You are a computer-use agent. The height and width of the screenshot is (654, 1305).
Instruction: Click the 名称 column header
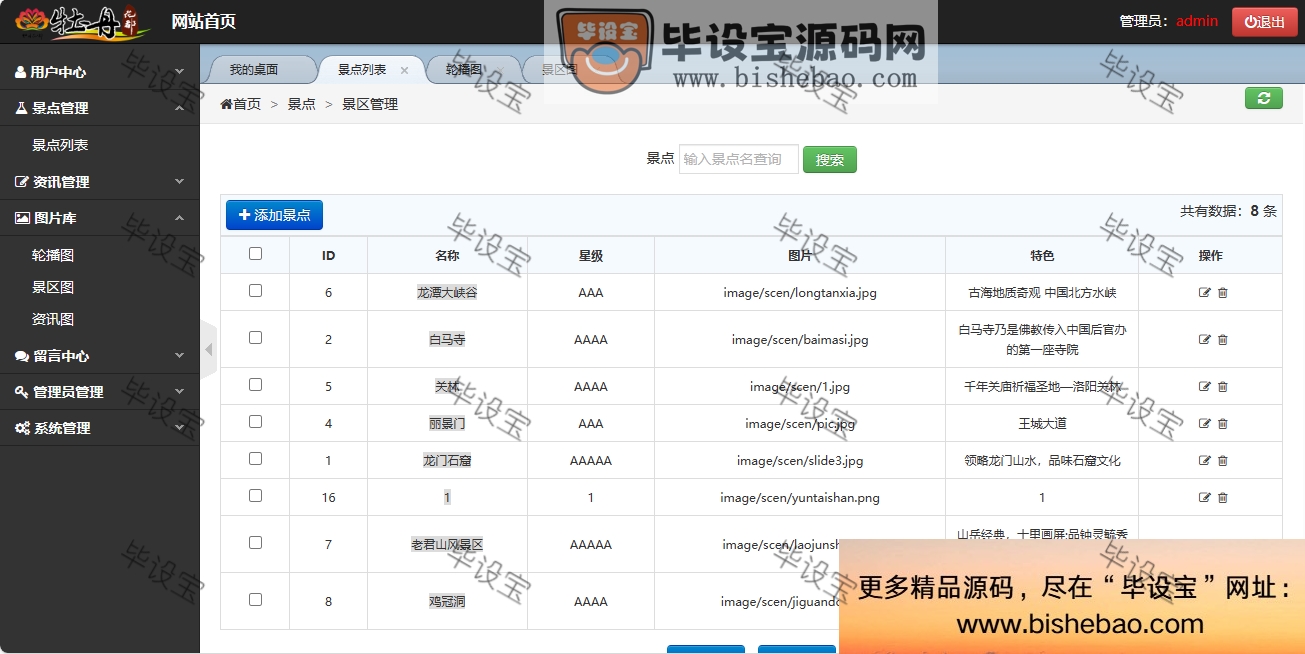pos(447,256)
